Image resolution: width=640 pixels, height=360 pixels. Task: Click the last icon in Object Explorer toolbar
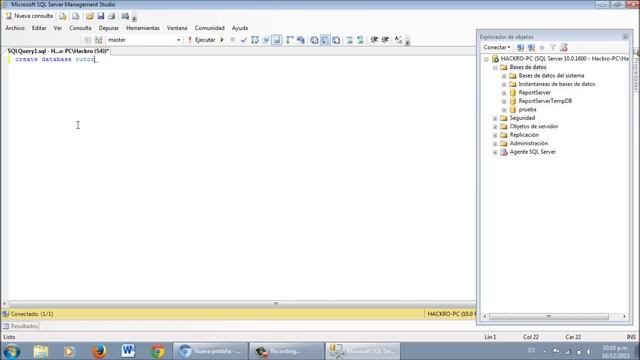click(564, 48)
